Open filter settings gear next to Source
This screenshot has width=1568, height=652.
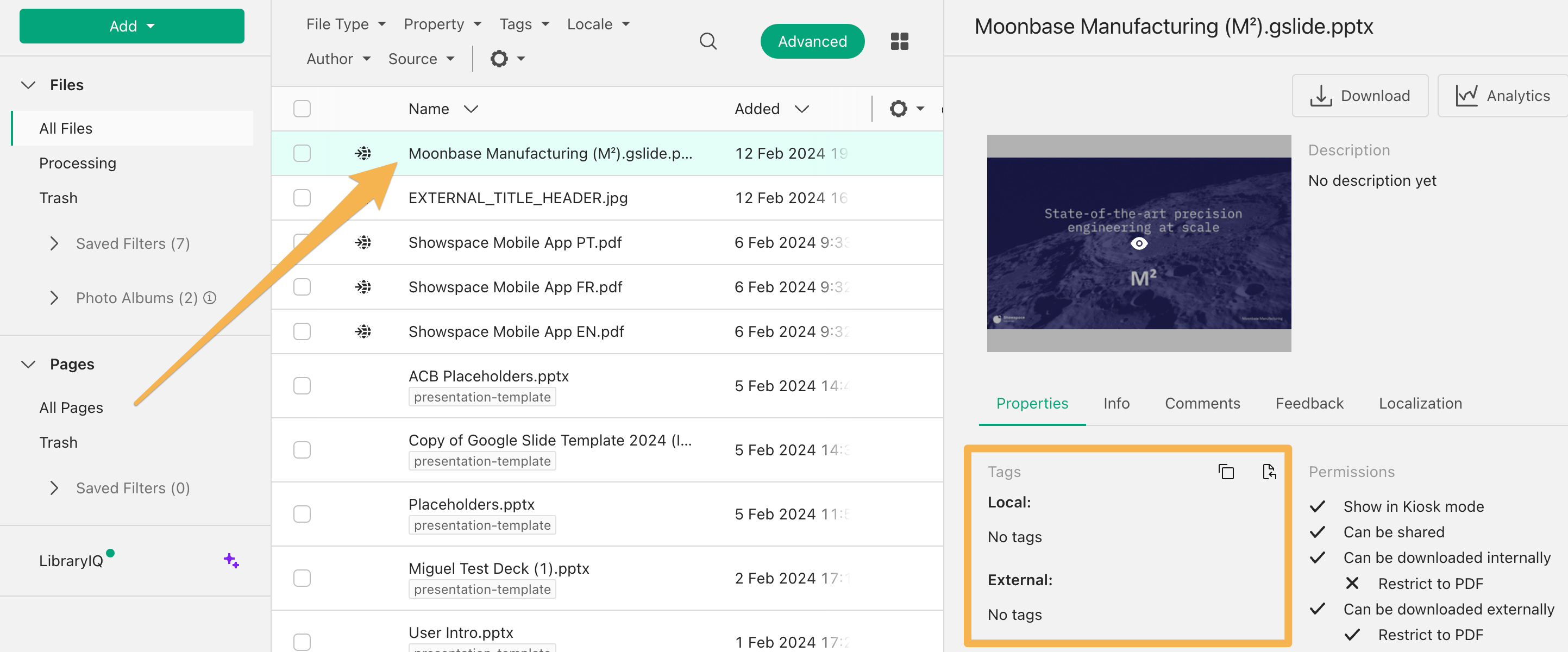coord(507,59)
